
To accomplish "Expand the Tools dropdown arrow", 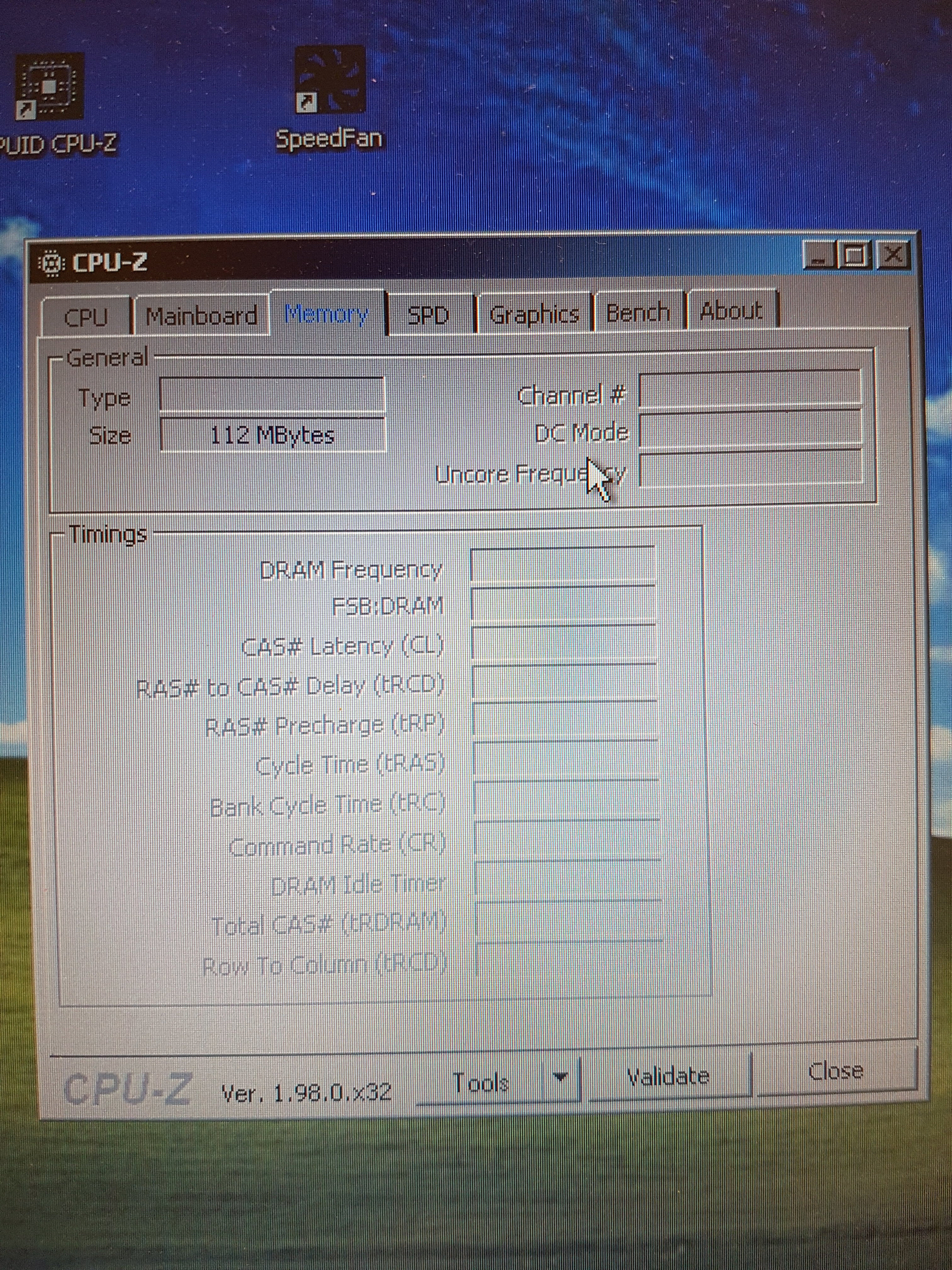I will coord(561,1078).
